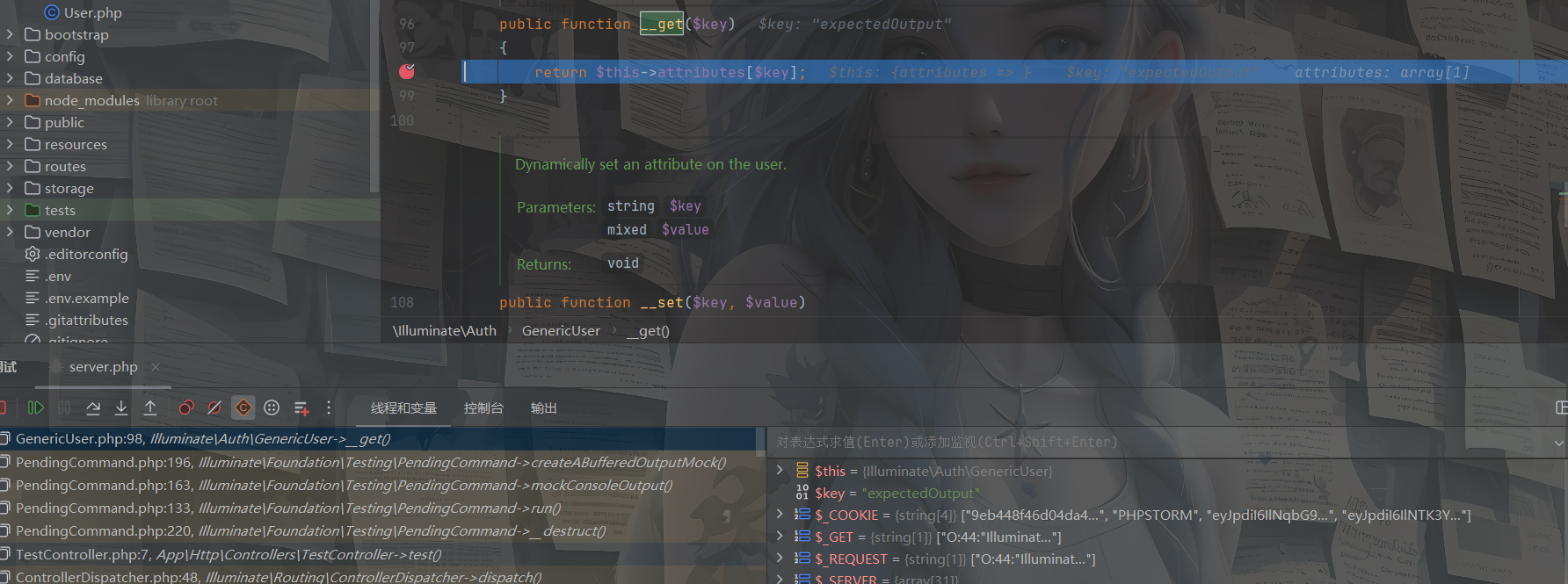The height and width of the screenshot is (584, 1568).
Task: Select the TestController.php:7 stack frame
Action: pos(229,554)
